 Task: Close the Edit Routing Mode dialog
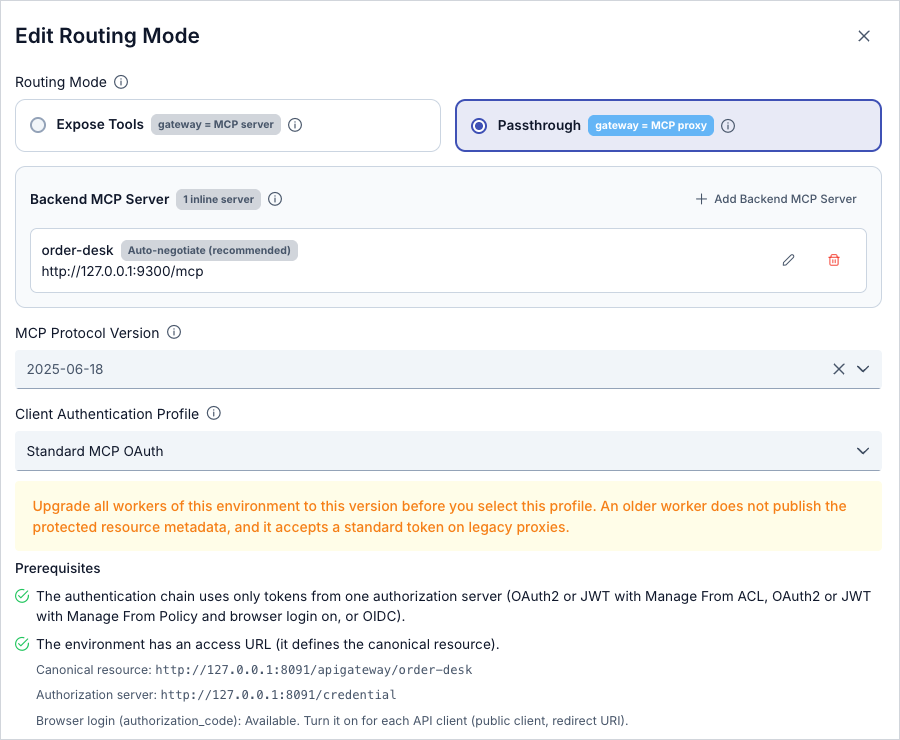[863, 36]
